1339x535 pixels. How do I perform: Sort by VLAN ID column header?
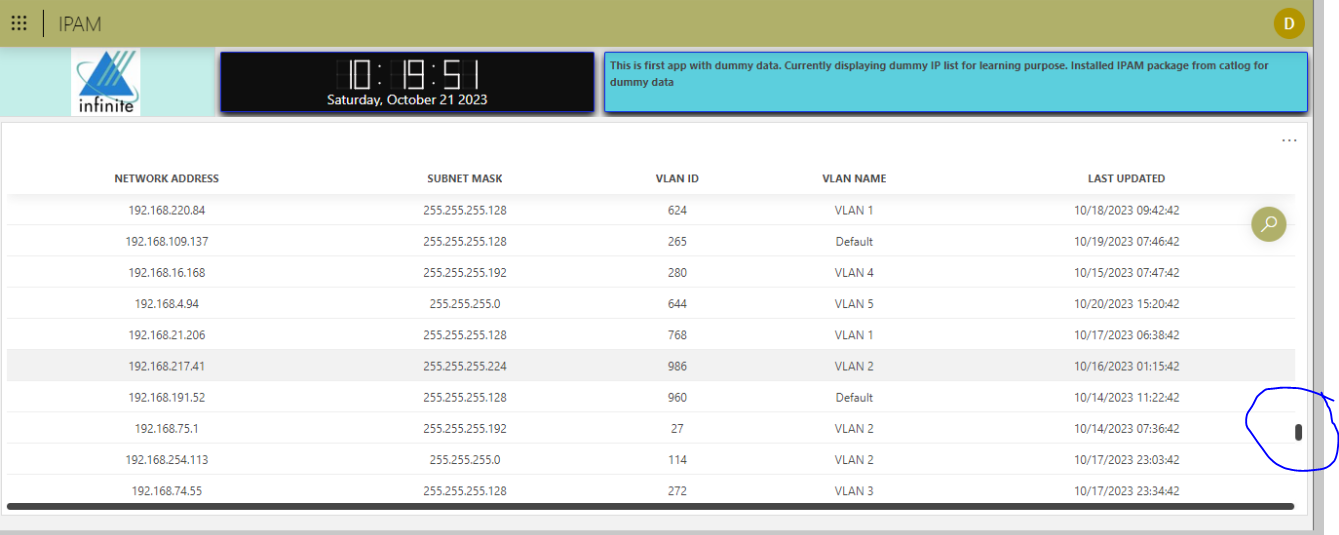(x=677, y=179)
